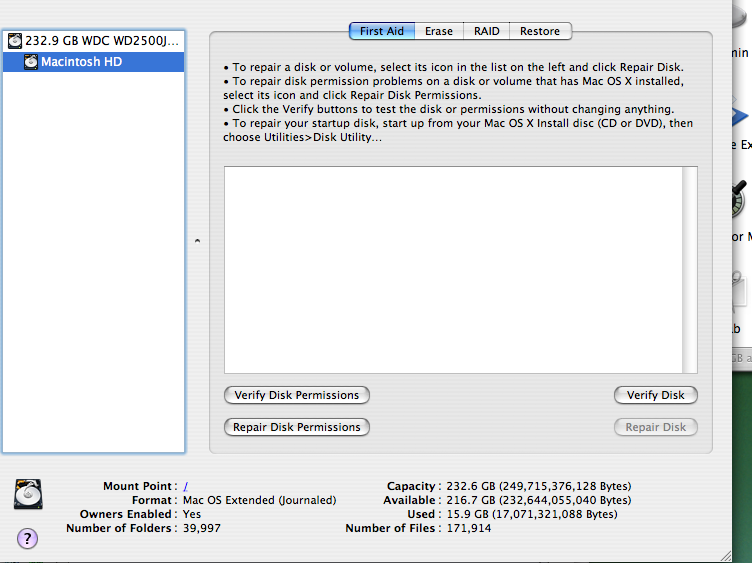Click the Used value 15.9 GB

pyautogui.click(x=532, y=514)
